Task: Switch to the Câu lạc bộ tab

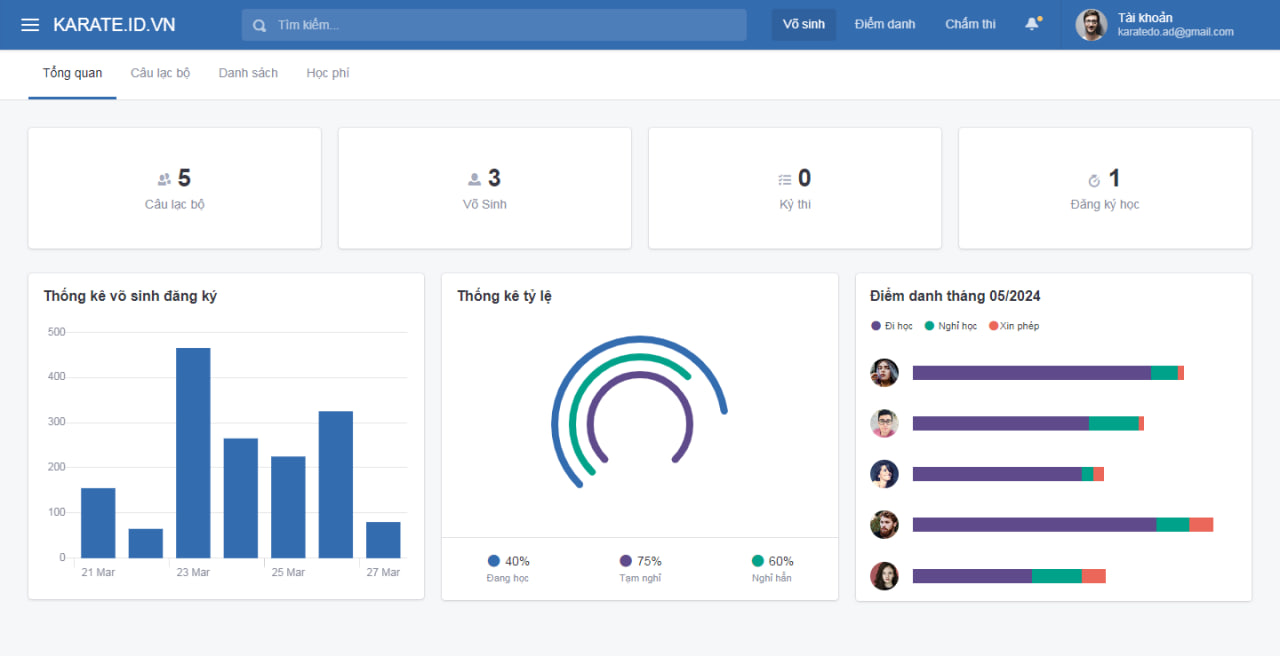Action: tap(160, 73)
